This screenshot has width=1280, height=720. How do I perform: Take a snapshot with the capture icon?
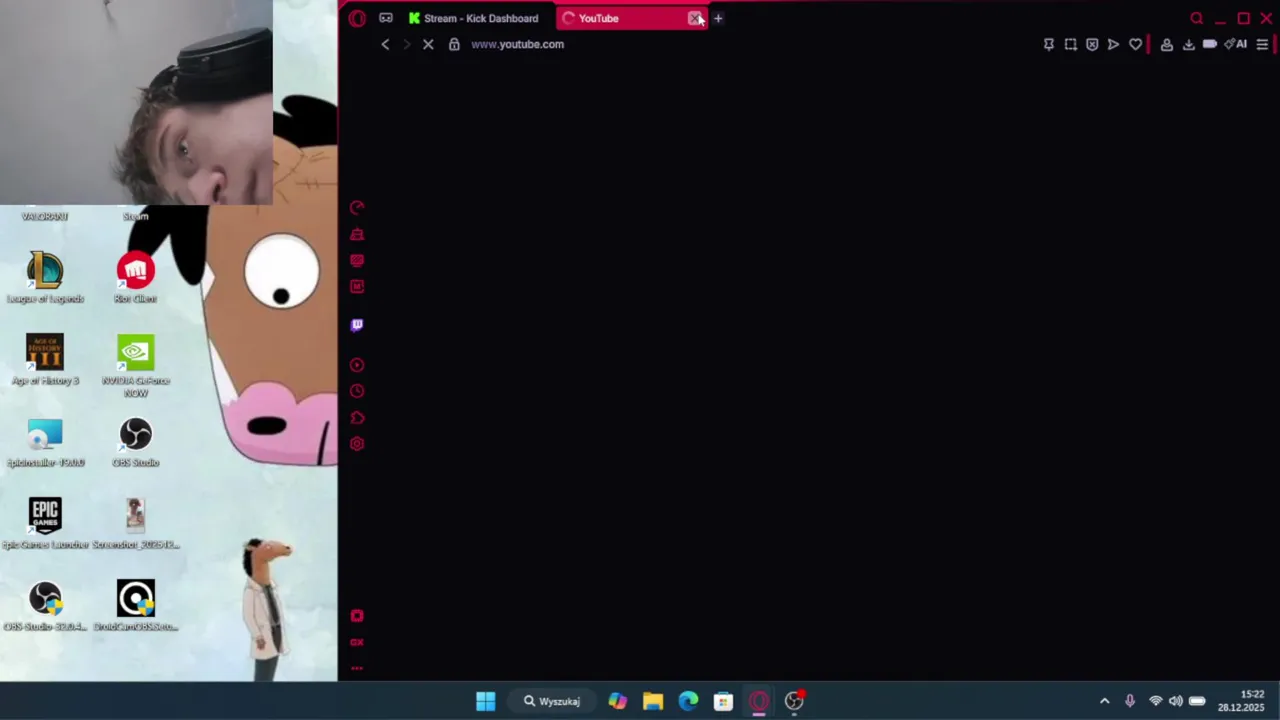[x=1071, y=44]
